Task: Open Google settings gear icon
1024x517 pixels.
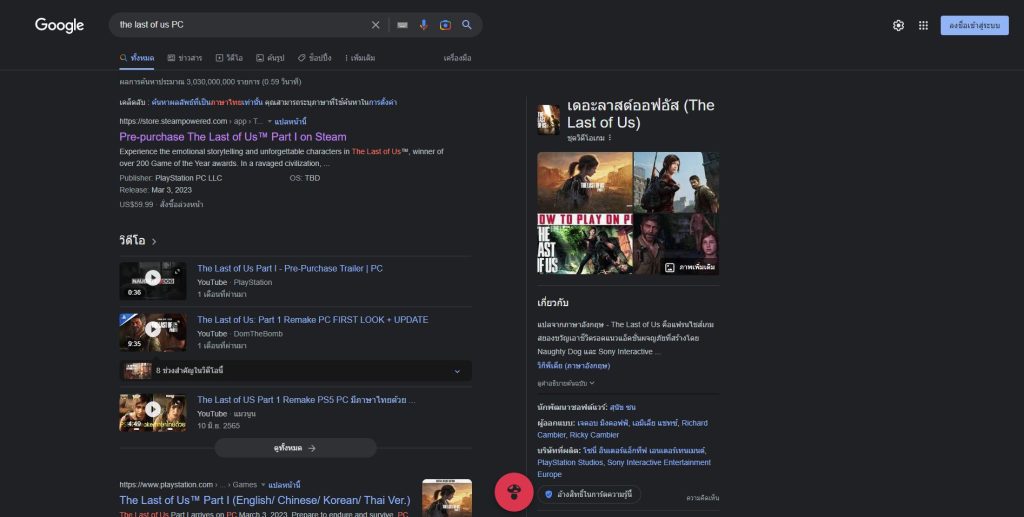Action: (x=899, y=25)
